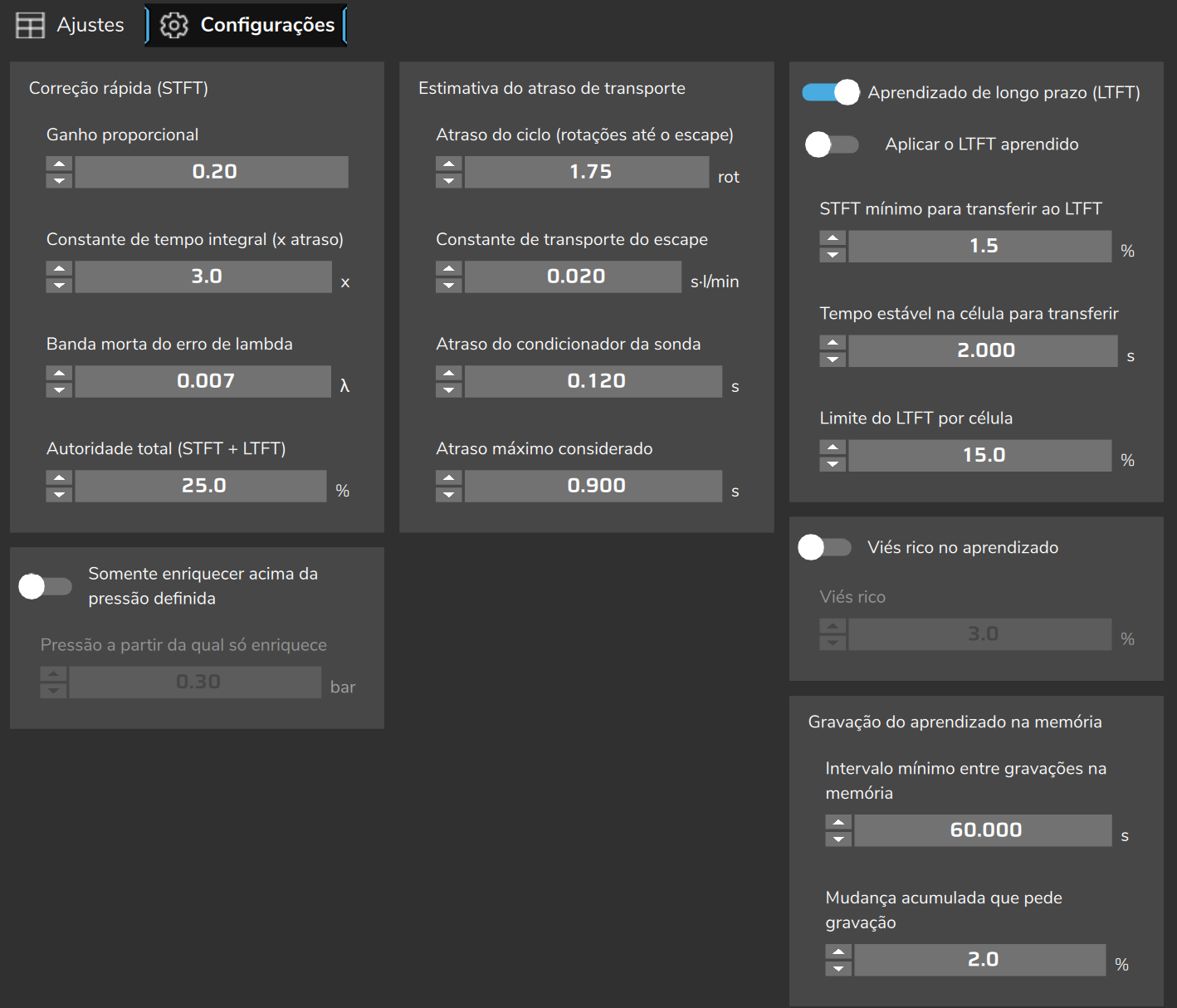Decrease Constante de transporte do escape

click(449, 285)
